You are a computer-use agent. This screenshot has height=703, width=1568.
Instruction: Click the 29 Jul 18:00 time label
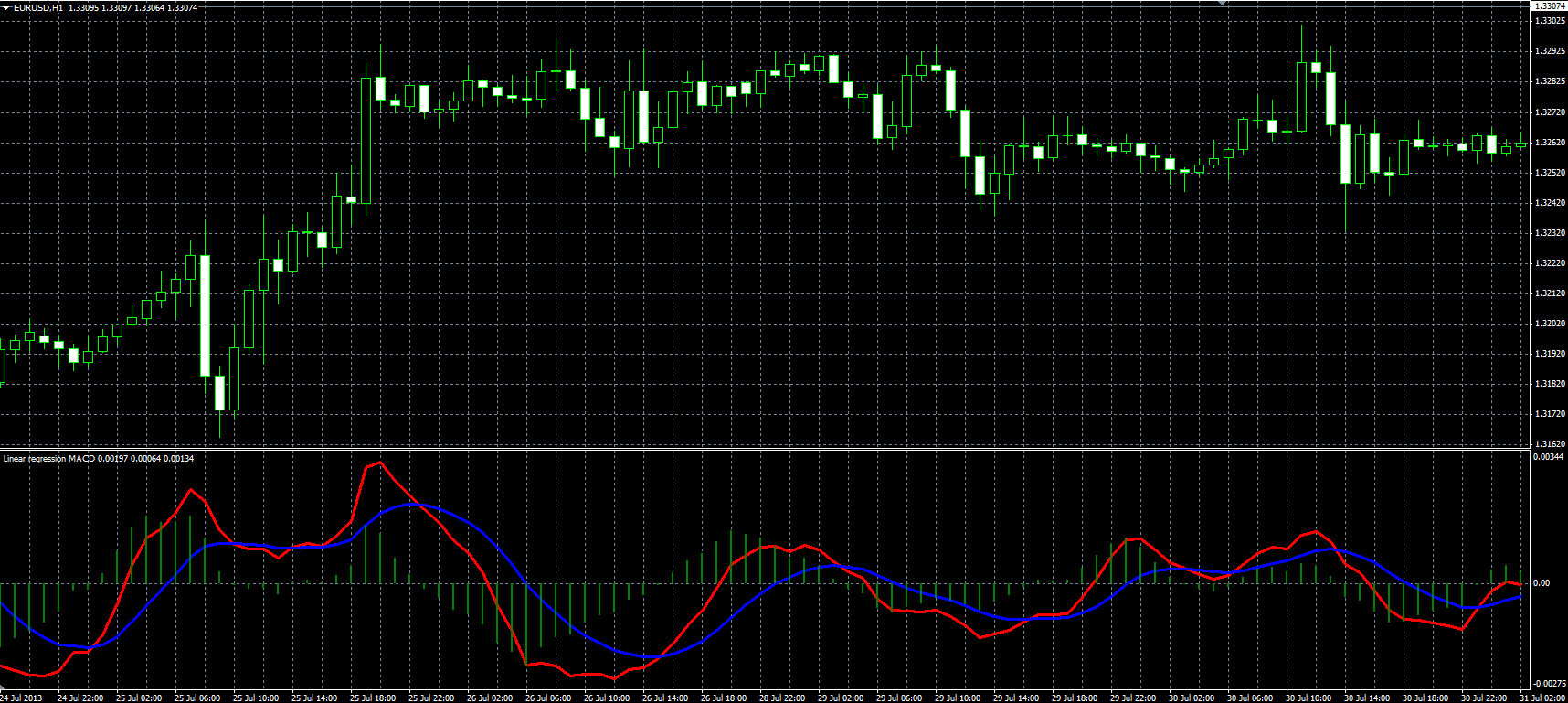coord(1075,698)
